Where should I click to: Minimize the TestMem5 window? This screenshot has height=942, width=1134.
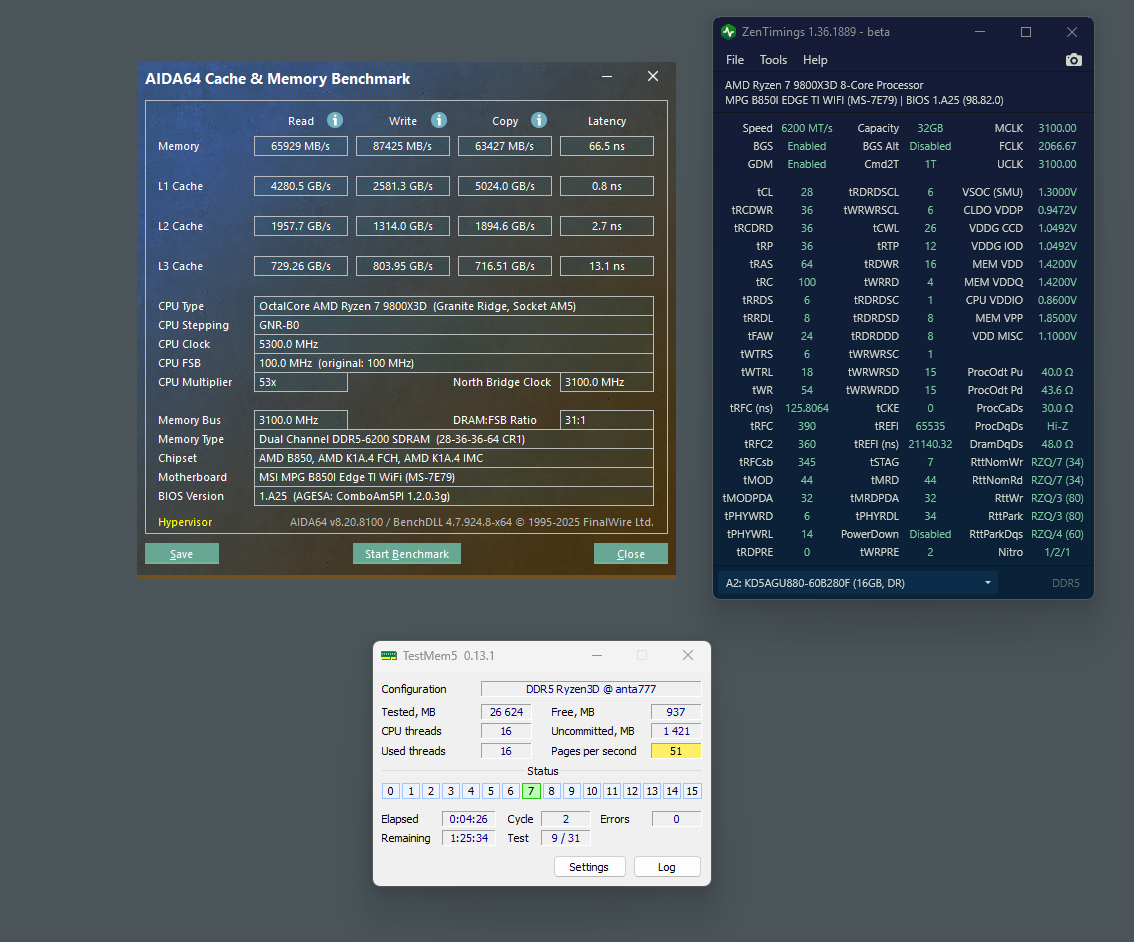point(597,655)
